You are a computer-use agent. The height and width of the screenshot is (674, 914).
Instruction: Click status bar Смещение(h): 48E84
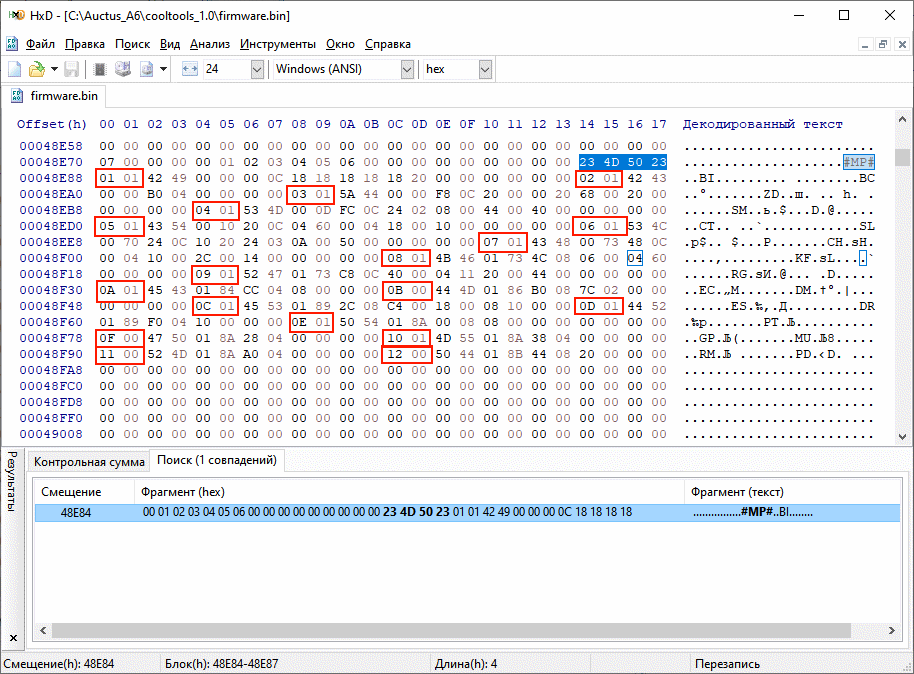tap(59, 664)
